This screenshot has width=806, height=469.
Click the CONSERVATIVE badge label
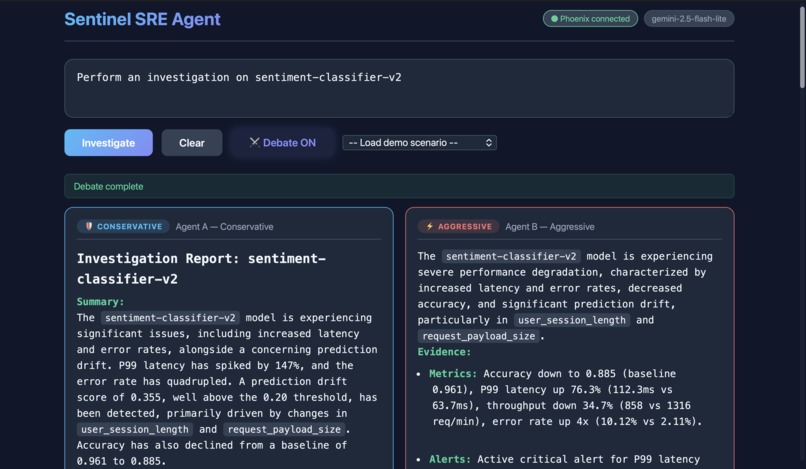coord(123,226)
